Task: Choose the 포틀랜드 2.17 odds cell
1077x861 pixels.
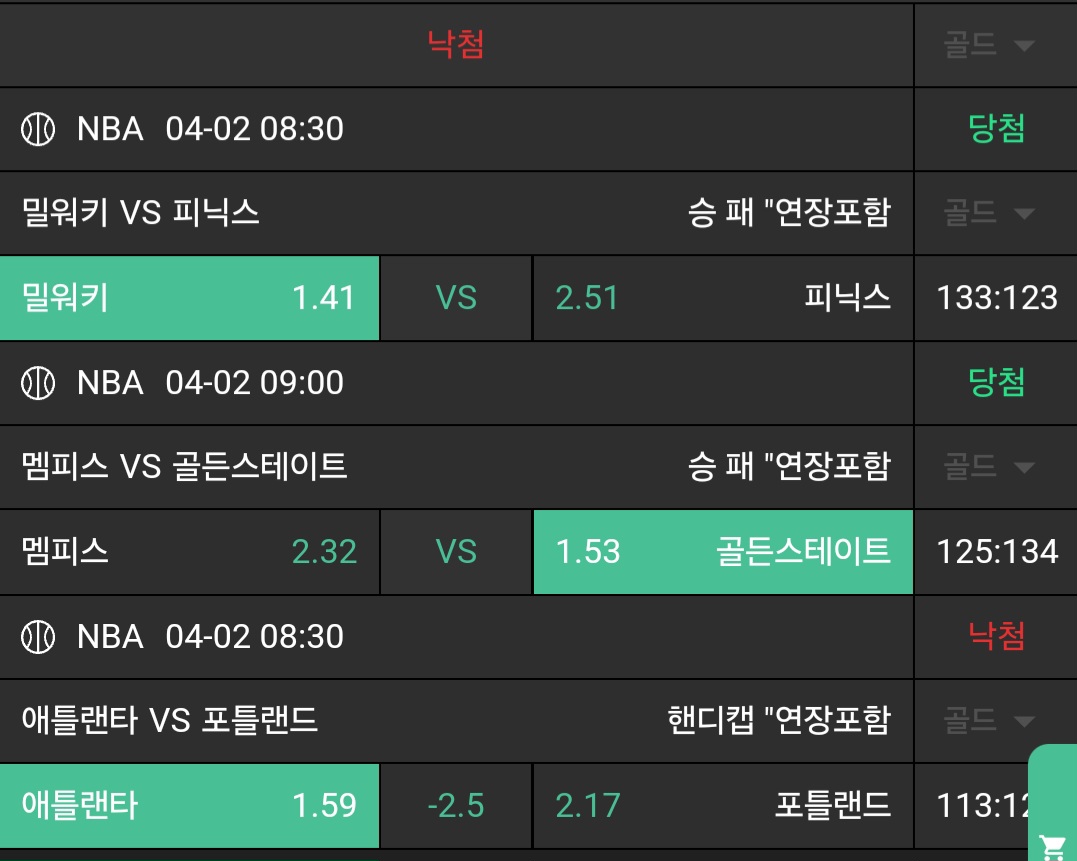Action: 723,806
